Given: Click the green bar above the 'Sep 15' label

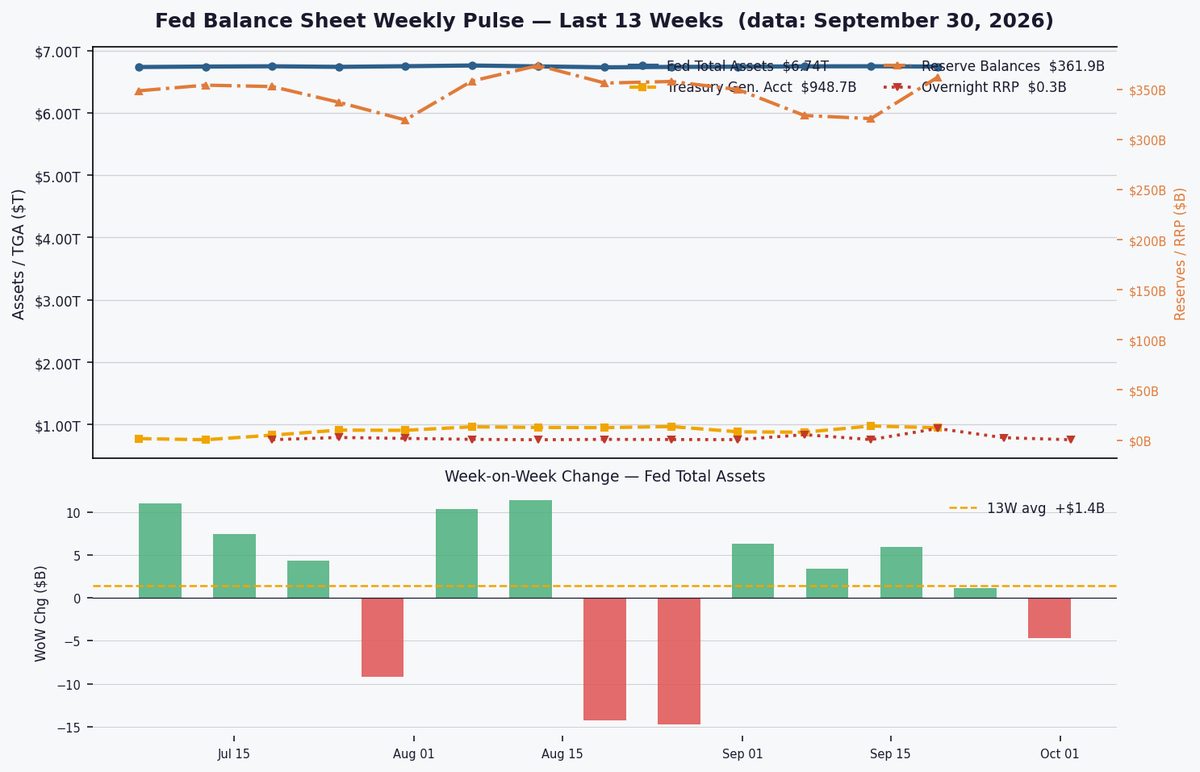Looking at the screenshot, I should [901, 573].
